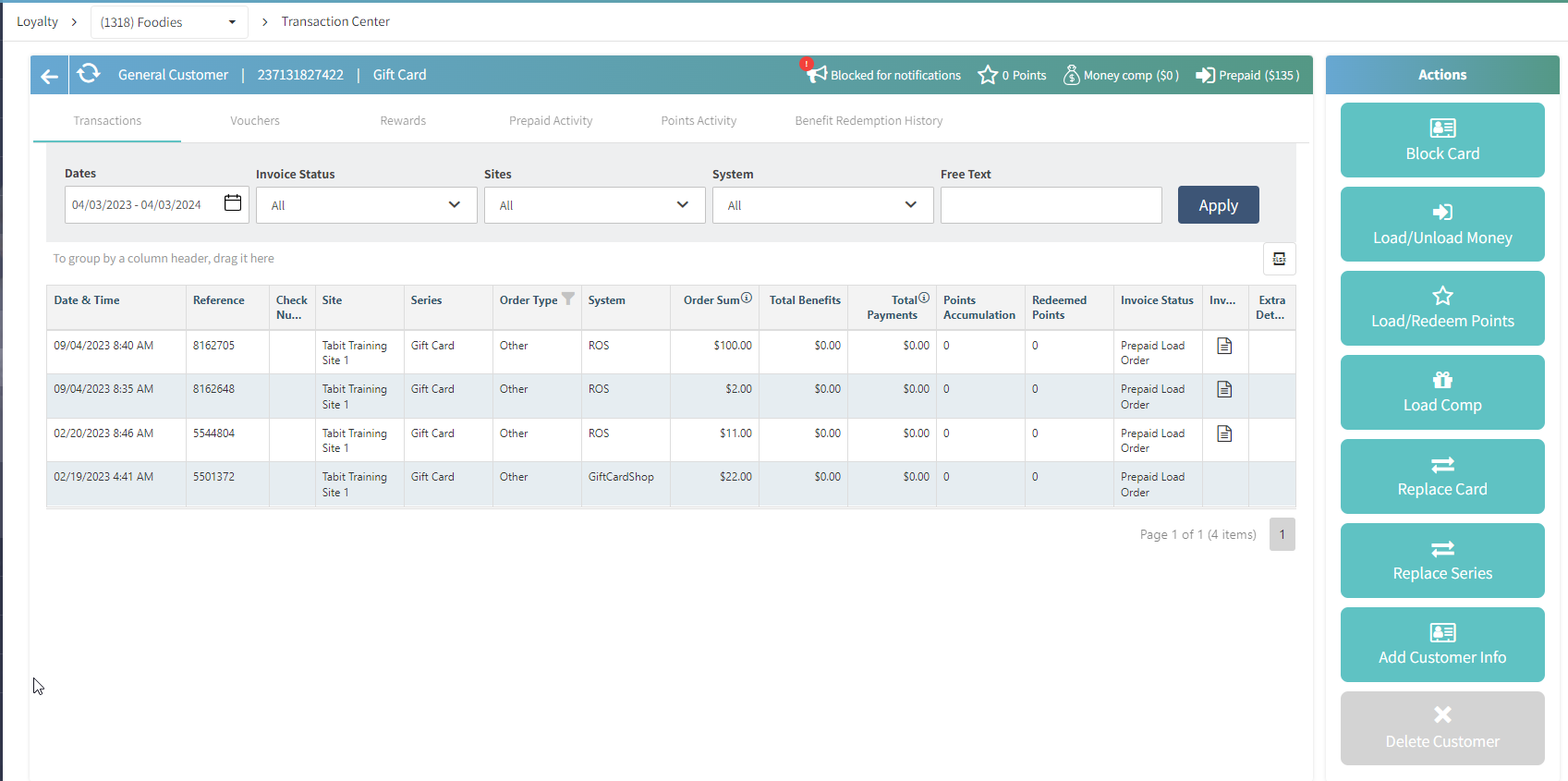1568x781 pixels.
Task: Click the Blocked for notifications megaphone icon
Action: (x=815, y=74)
